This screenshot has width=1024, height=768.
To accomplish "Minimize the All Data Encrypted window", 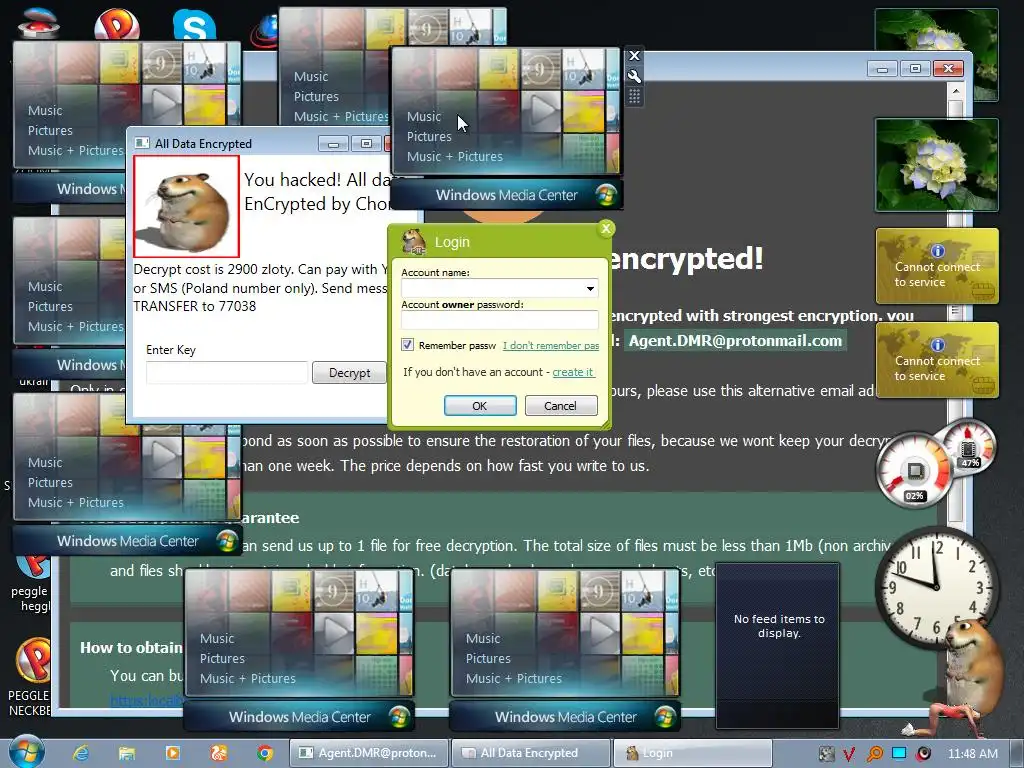I will click(334, 144).
